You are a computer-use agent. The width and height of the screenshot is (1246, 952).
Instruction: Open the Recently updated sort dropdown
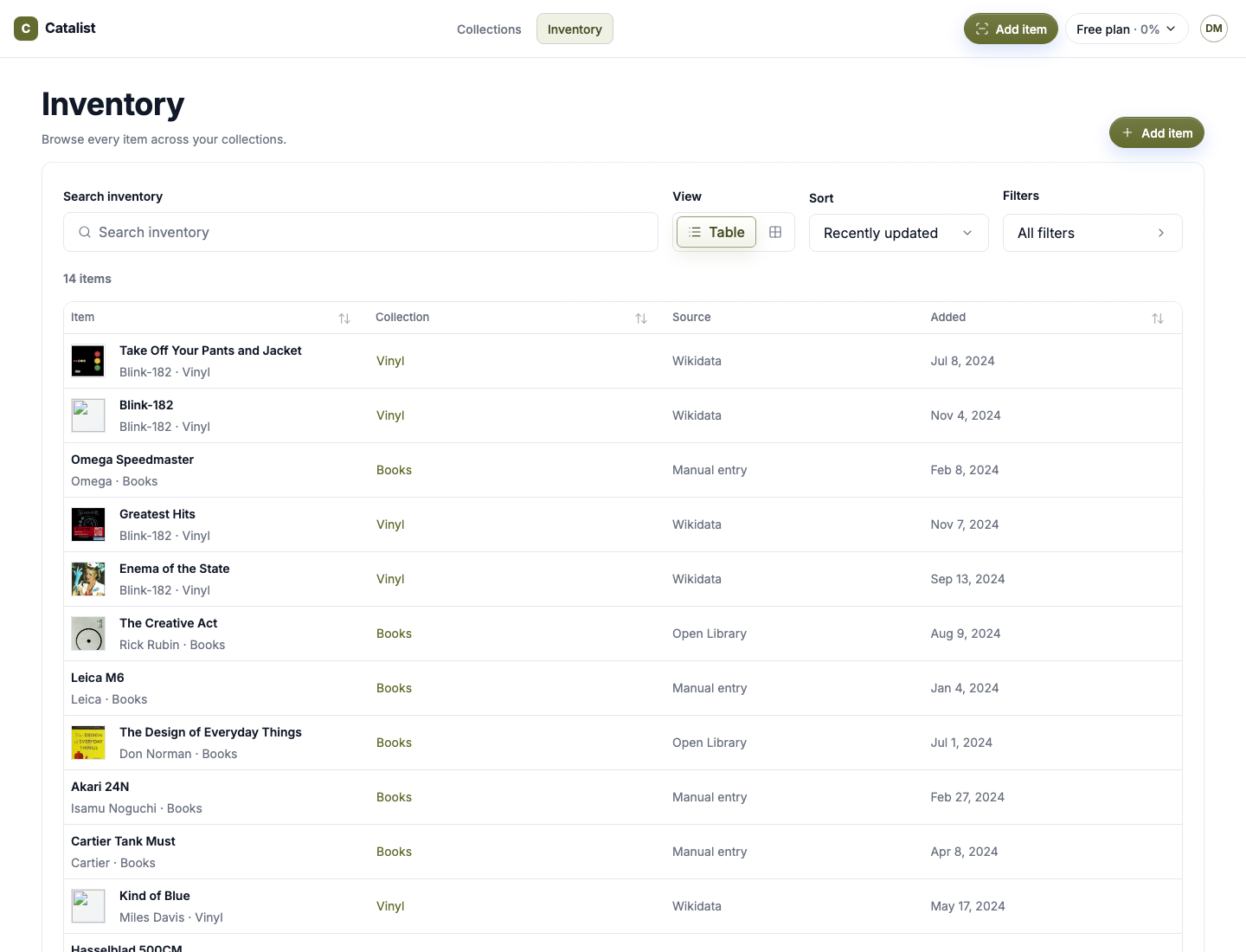coord(898,233)
